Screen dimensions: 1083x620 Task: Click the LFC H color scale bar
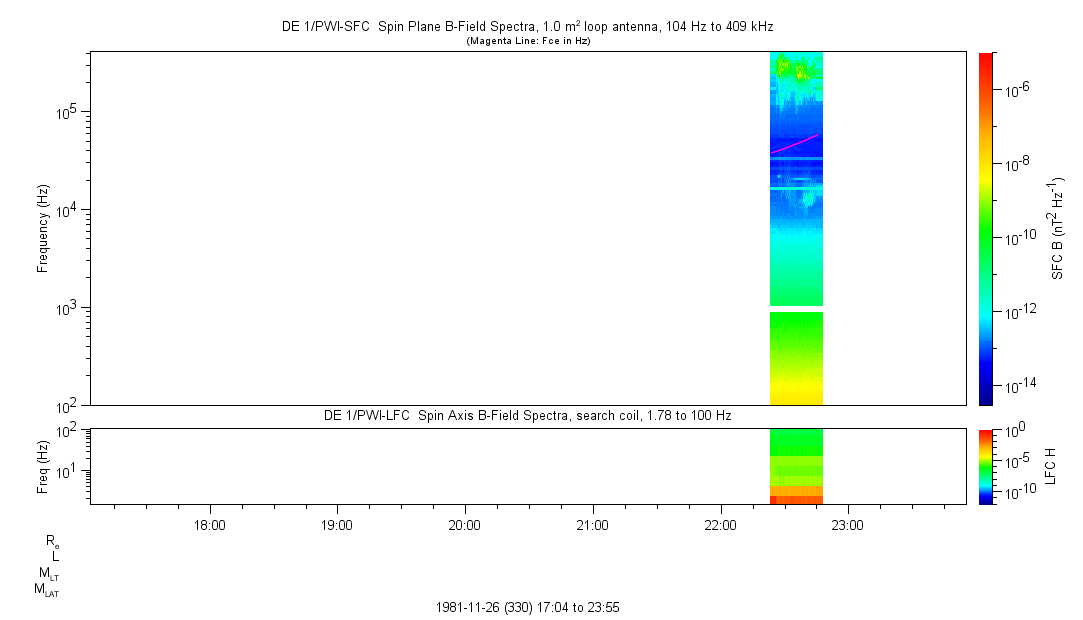coord(986,466)
